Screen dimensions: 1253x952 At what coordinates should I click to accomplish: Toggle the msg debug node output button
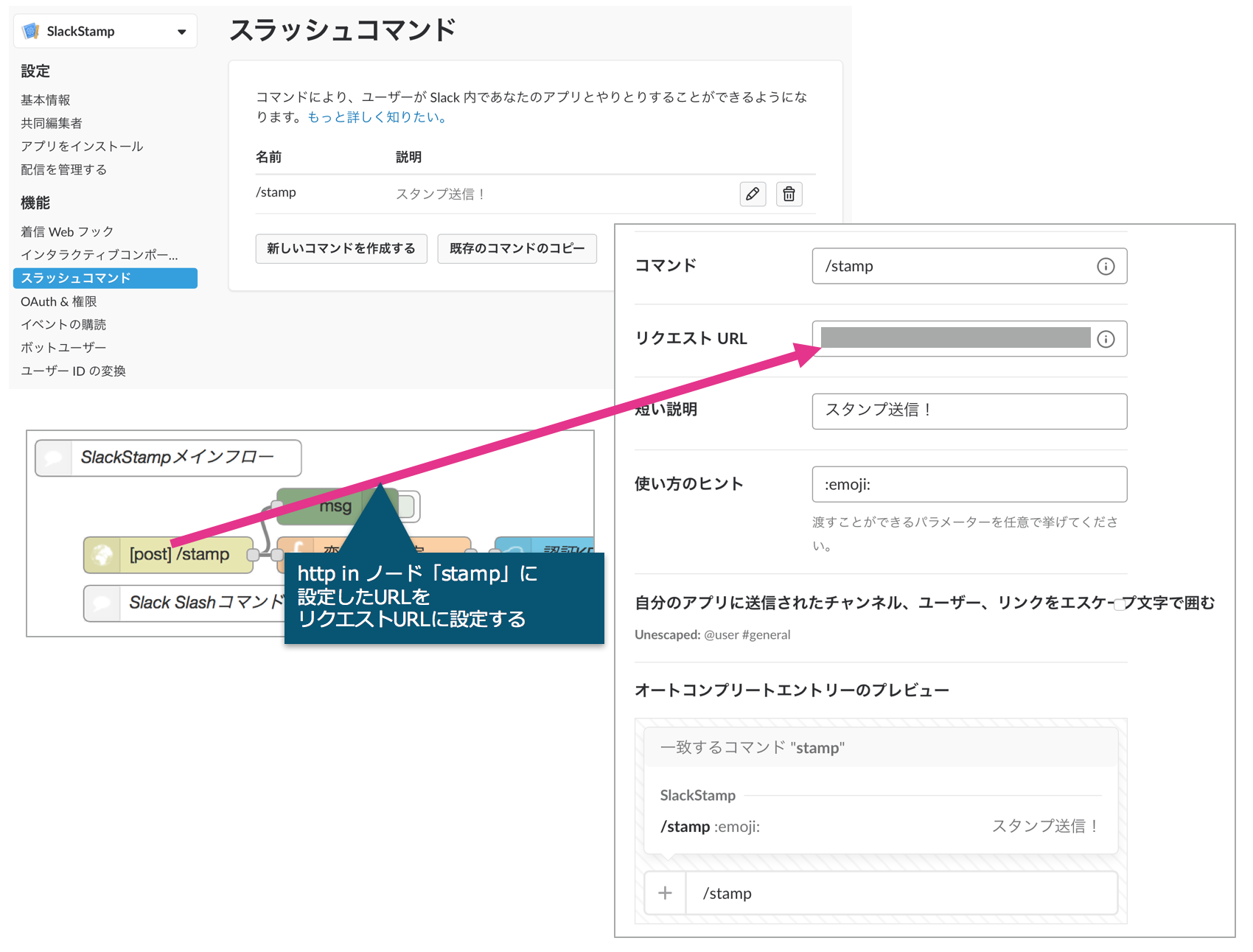(409, 506)
